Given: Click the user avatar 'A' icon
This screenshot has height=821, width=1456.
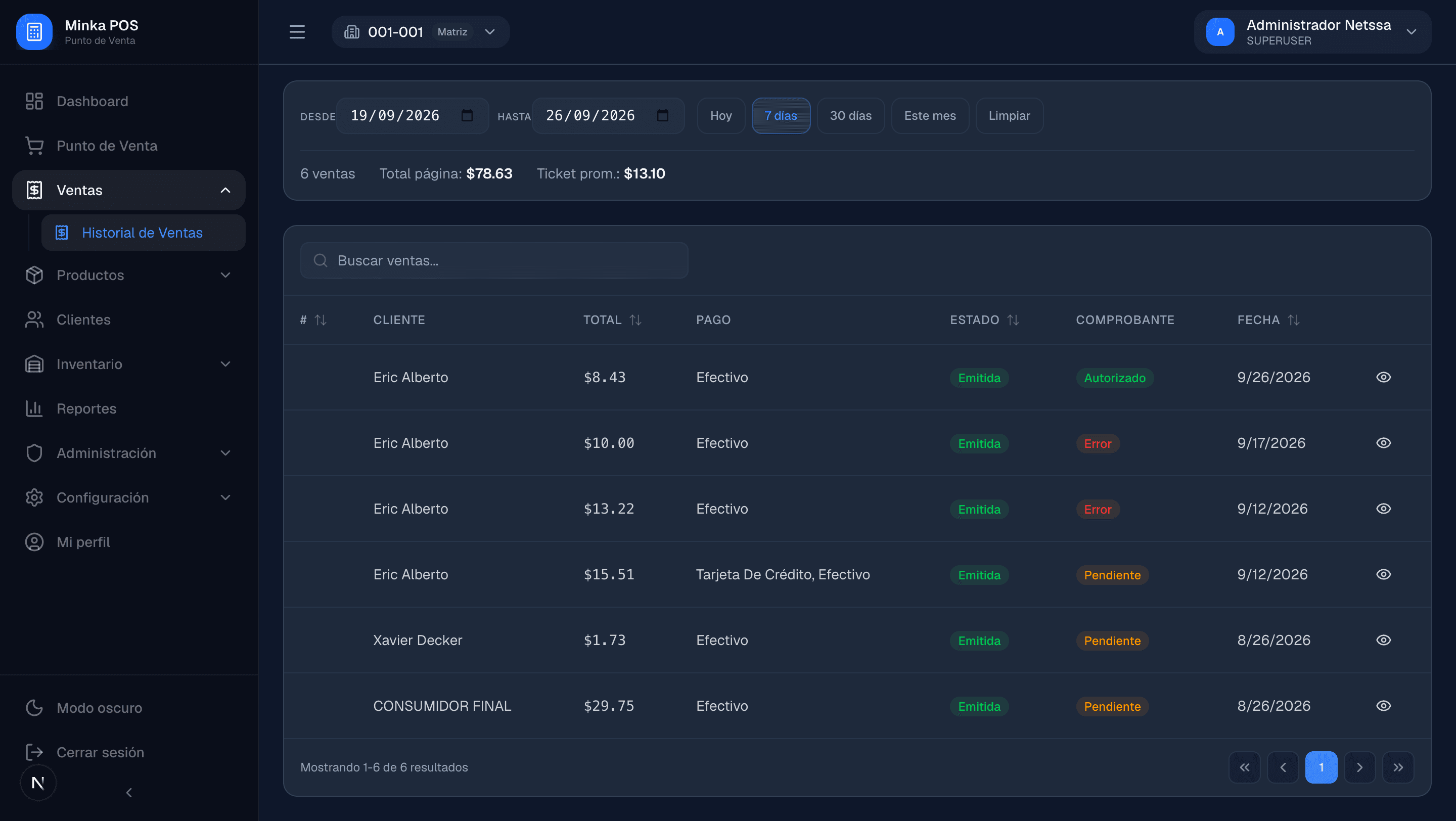Looking at the screenshot, I should [x=1220, y=32].
